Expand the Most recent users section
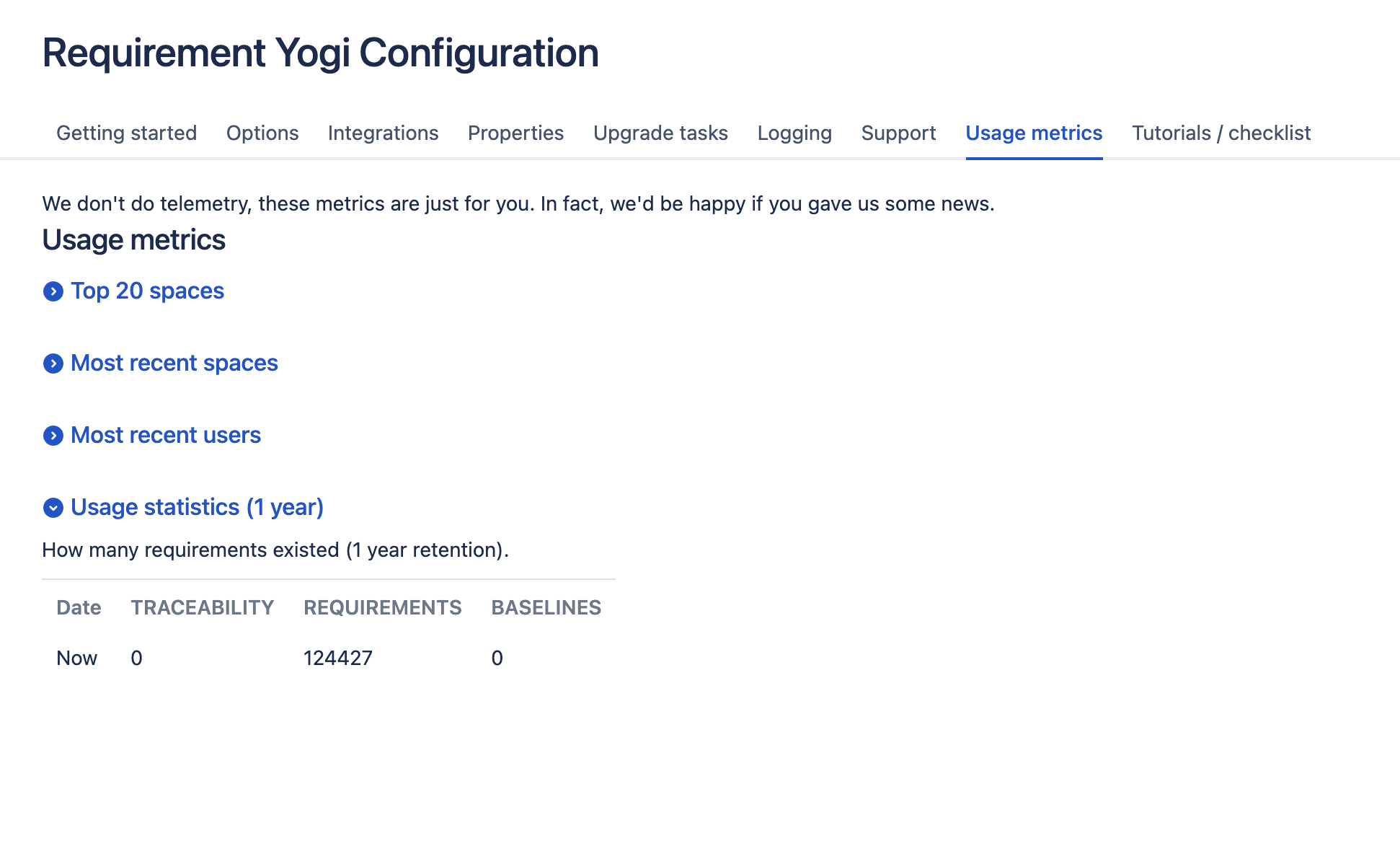The image size is (1400, 841). [x=165, y=435]
